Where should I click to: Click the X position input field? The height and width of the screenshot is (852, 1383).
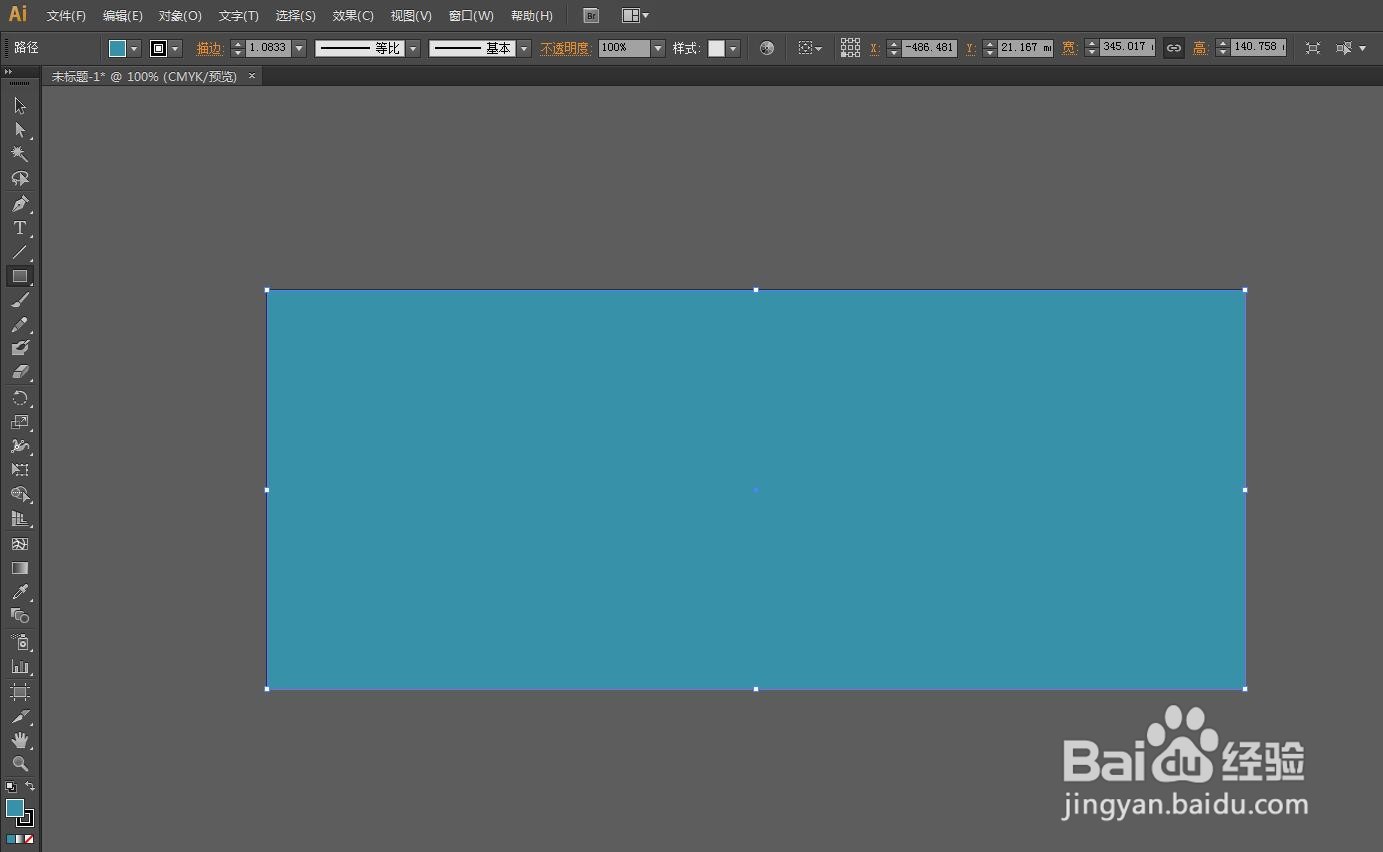coord(929,48)
